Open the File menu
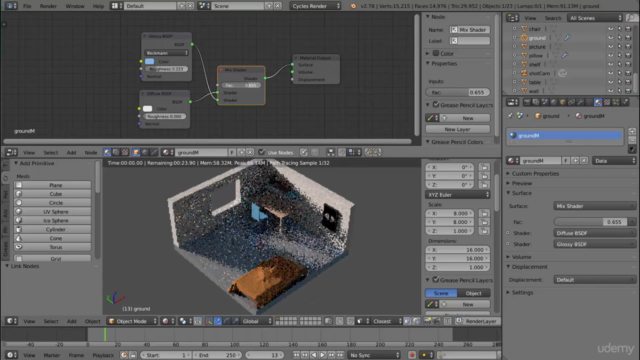 (x=27, y=6)
